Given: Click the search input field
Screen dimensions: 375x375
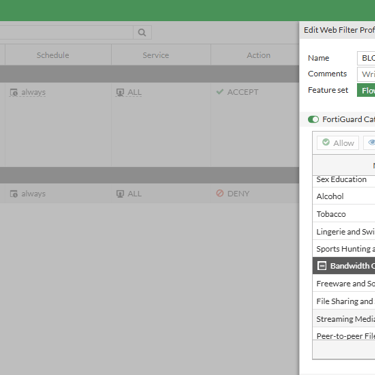Looking at the screenshot, I should (67, 33).
